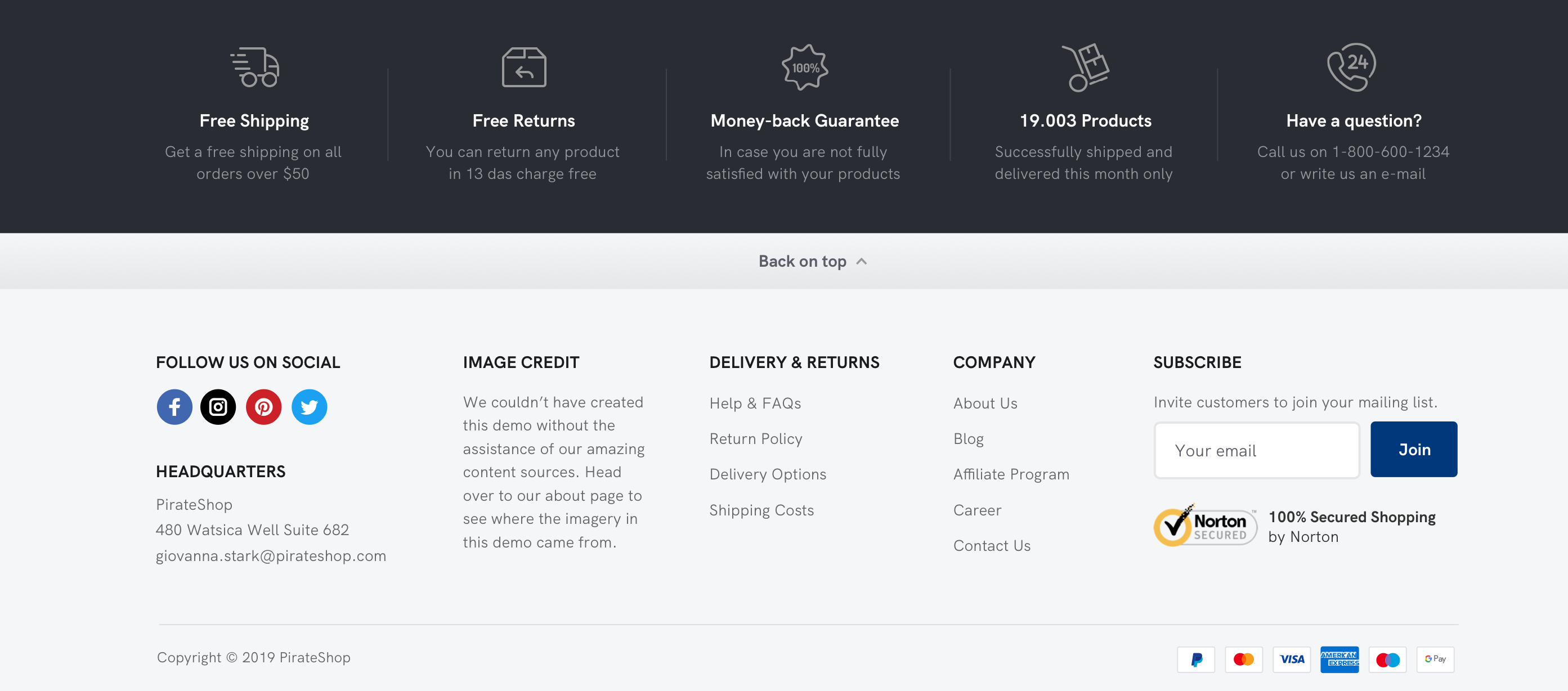Open the Pinterest social icon
This screenshot has height=691, width=1568.
tap(263, 407)
